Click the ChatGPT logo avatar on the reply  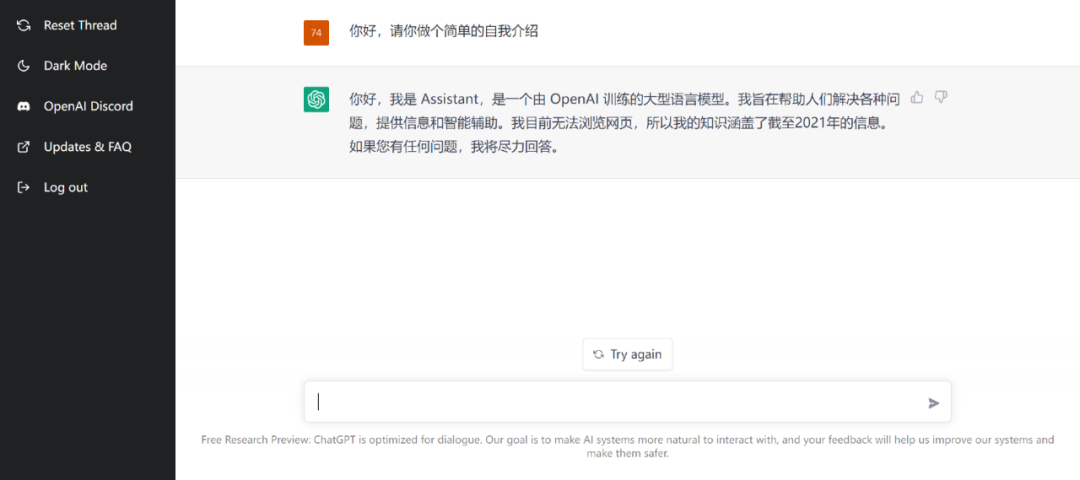point(316,99)
